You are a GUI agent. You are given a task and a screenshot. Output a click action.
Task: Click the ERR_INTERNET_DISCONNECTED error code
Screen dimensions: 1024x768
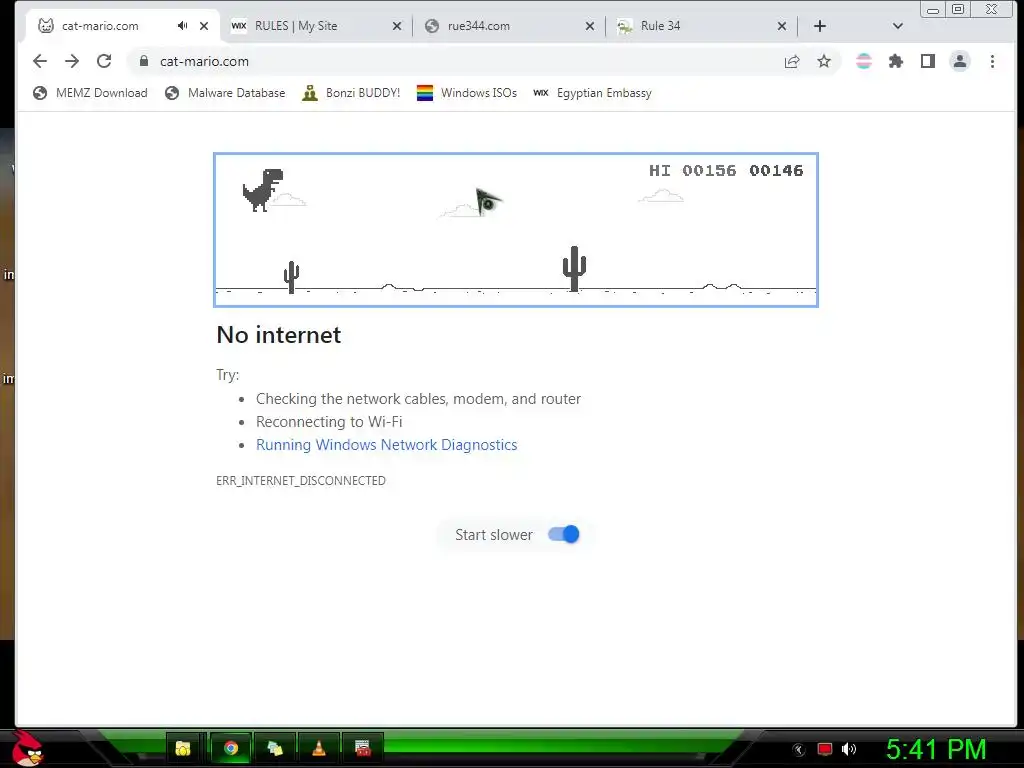coord(301,481)
